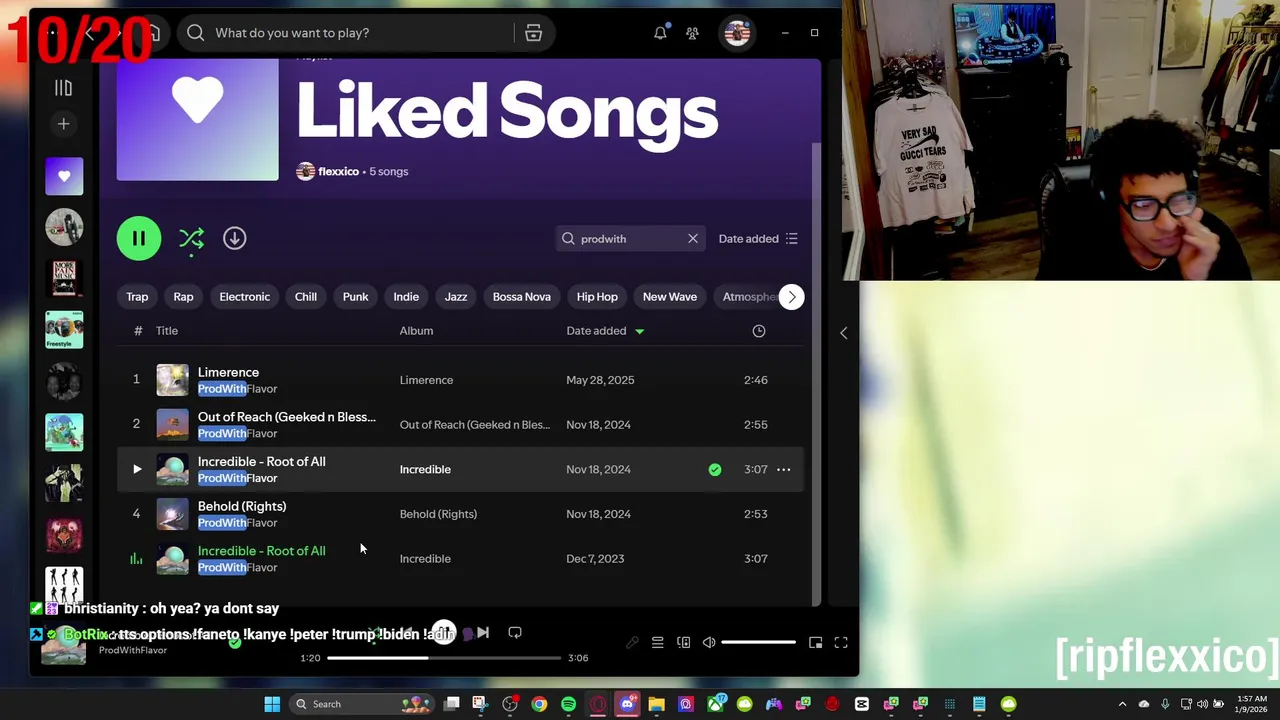1280x720 pixels.
Task: Toggle the repeat button in player
Action: click(514, 633)
